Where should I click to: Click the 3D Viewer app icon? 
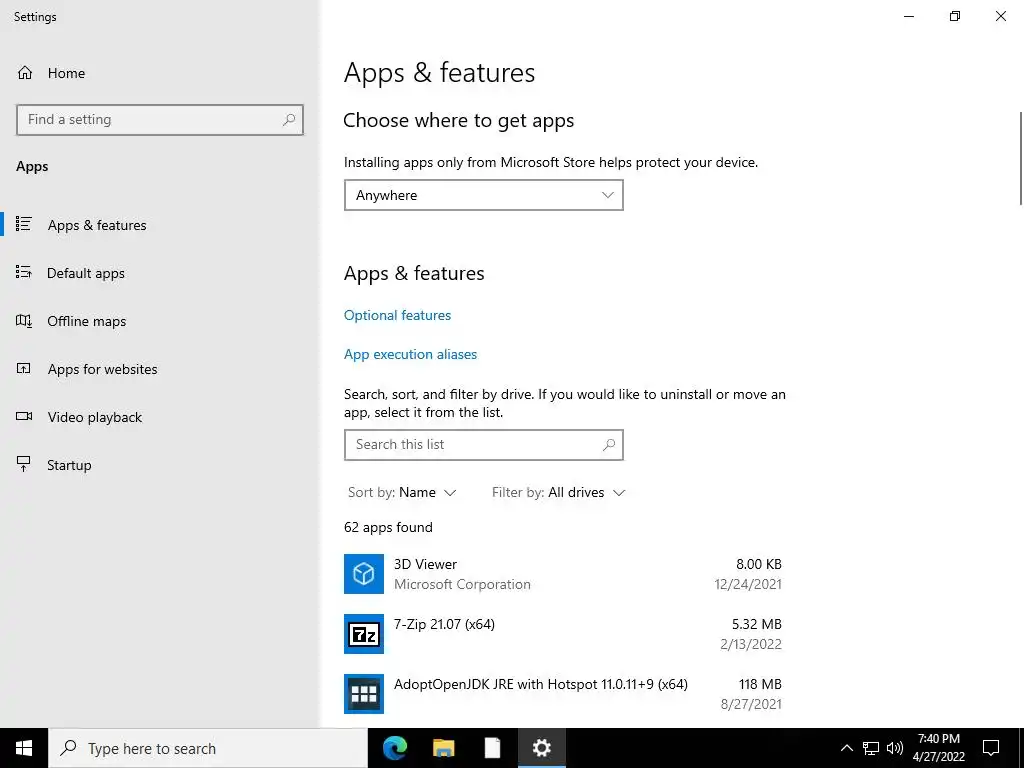364,574
